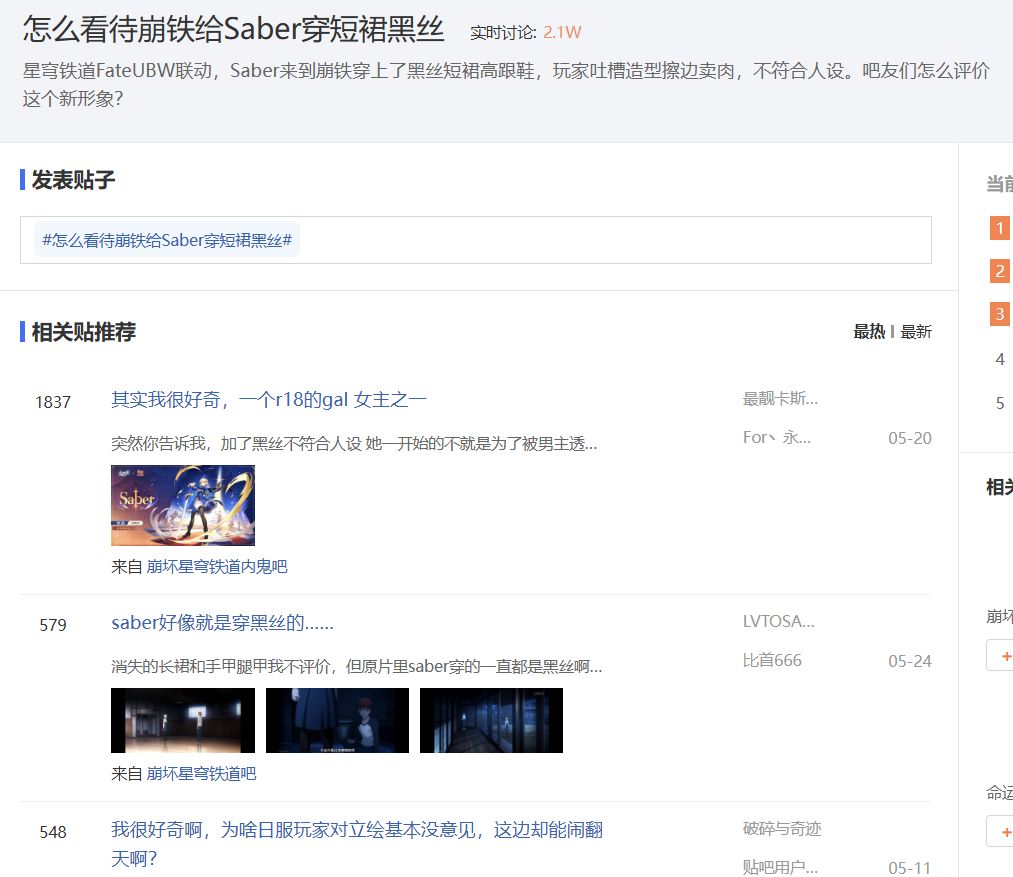Click rank number 3 badge in the sidebar
Screen dimensions: 1013x877
pos(999,314)
